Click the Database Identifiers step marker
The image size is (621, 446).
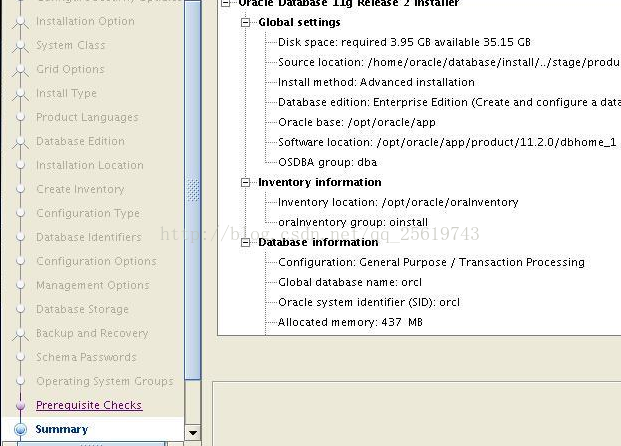(20, 237)
